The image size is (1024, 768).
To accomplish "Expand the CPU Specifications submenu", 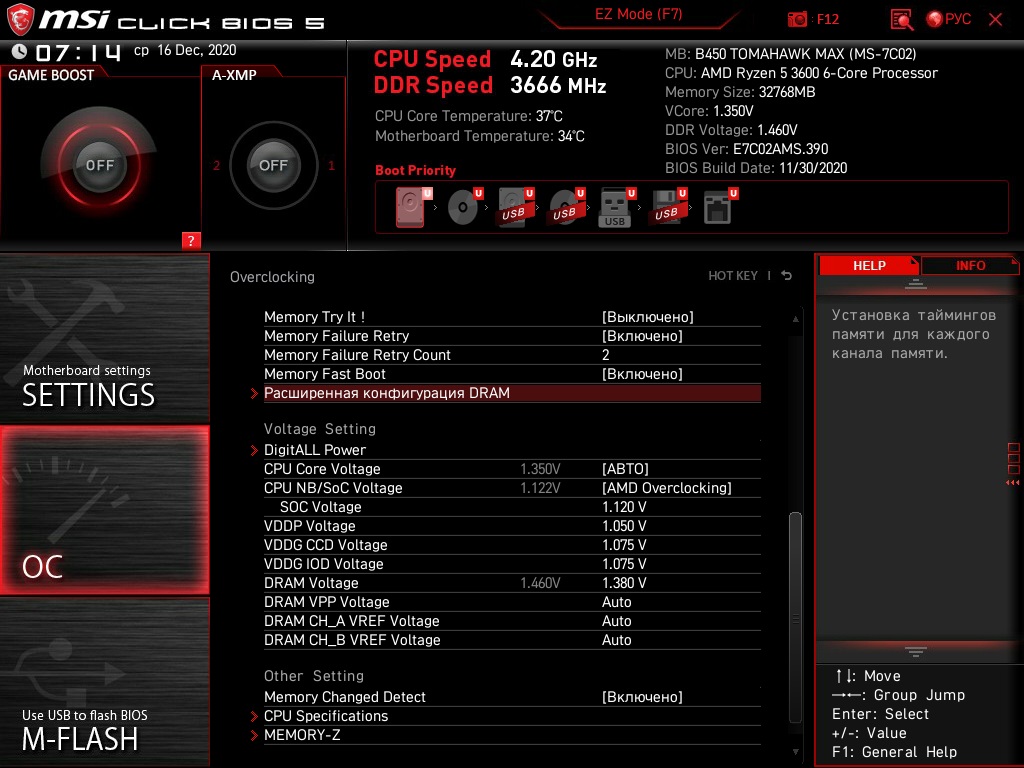I will pyautogui.click(x=512, y=716).
